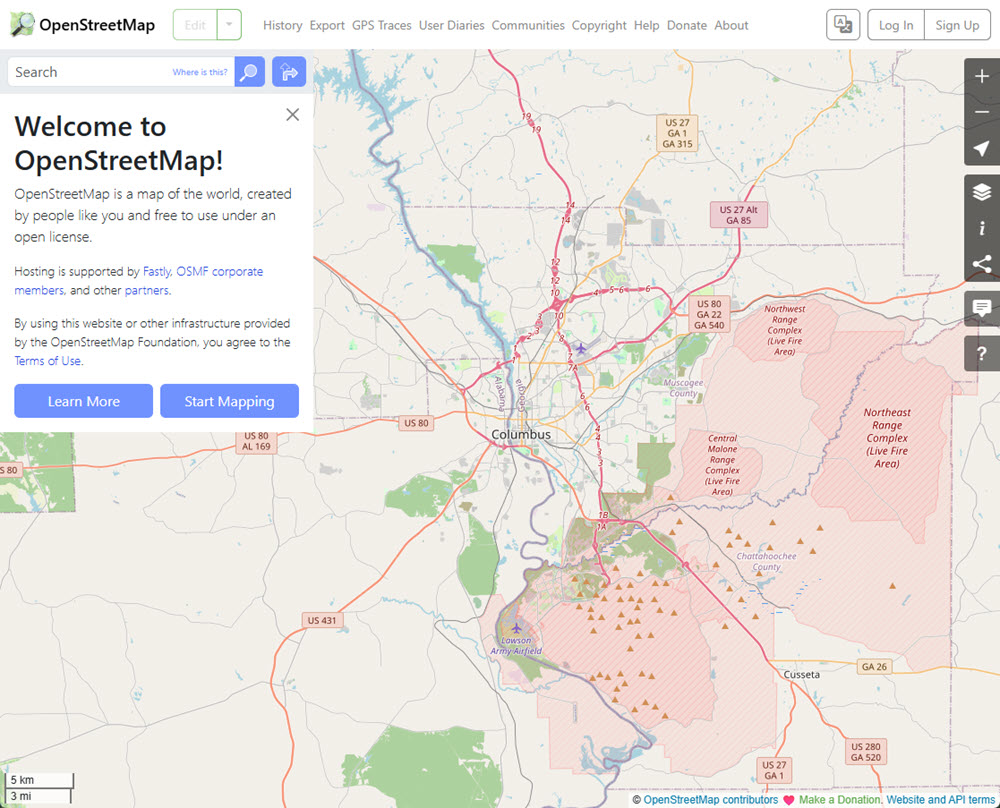This screenshot has height=808, width=1000.
Task: Open the OpenStreetMap contributors attribution link
Action: [710, 800]
